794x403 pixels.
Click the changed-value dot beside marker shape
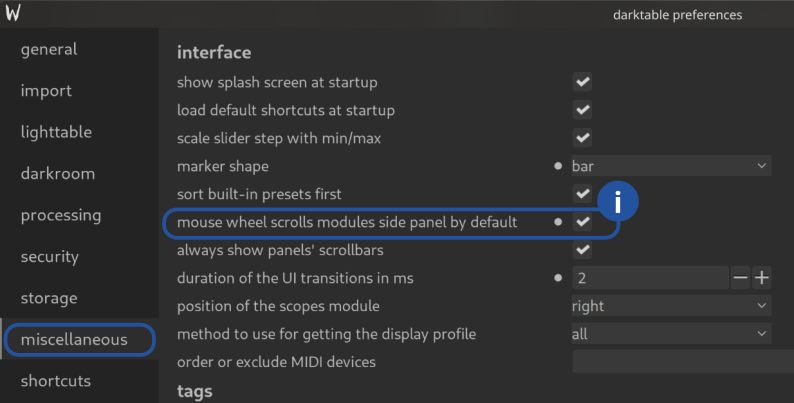pyautogui.click(x=558, y=166)
